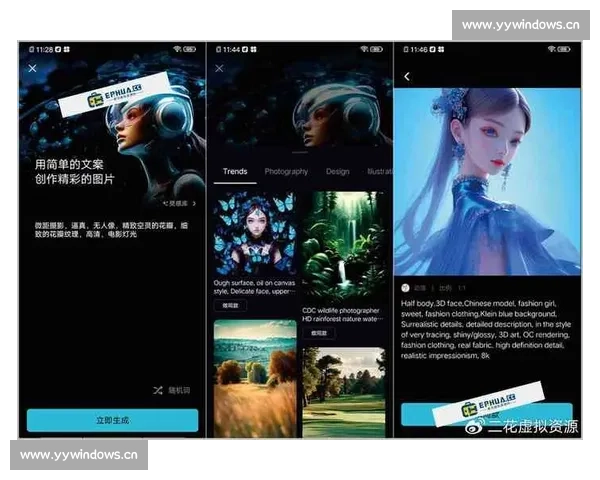Tap the blue generate button on first screen
Viewport: 600px width, 480px height.
112,420
